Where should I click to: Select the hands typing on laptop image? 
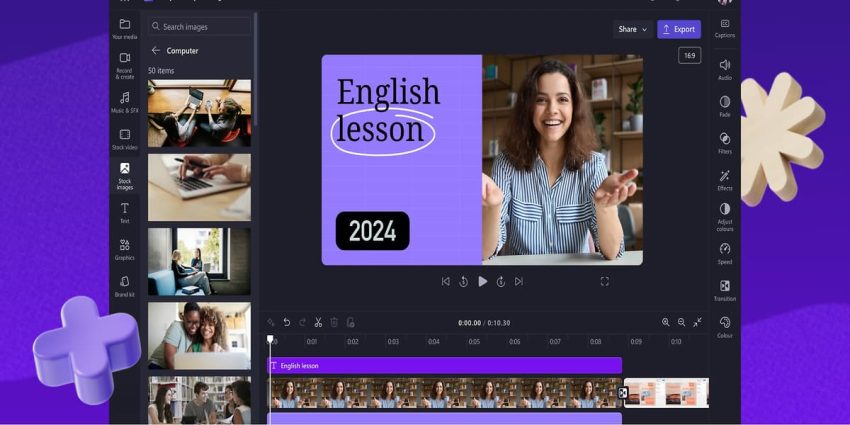199,187
